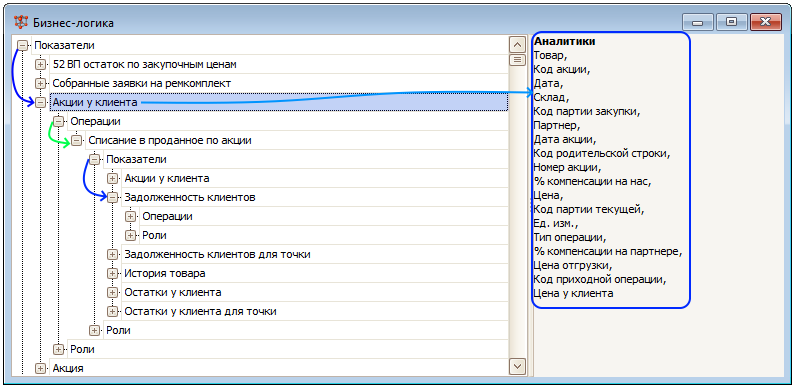Select Задолженность клиентов для точки row

[315, 254]
